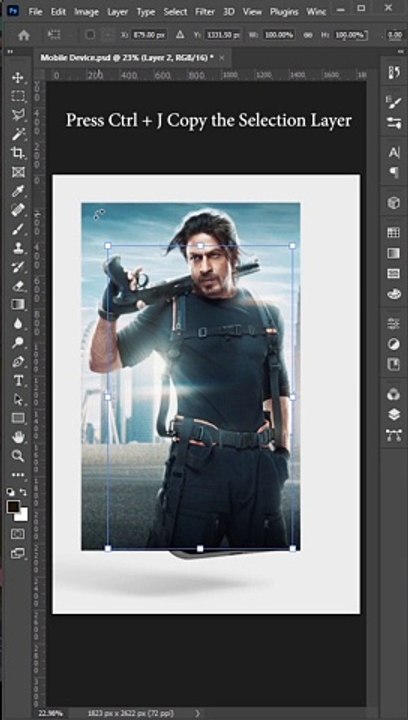Select the Blur tool
Image resolution: width=408 pixels, height=720 pixels.
click(x=18, y=324)
